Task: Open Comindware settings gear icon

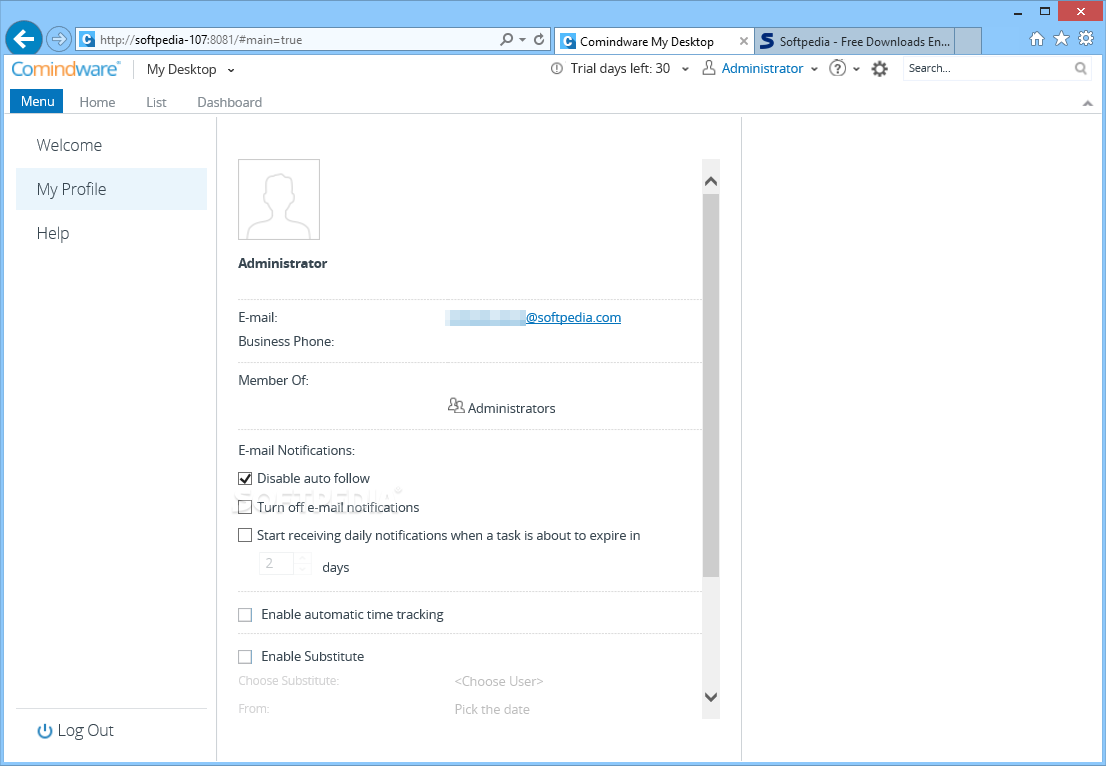Action: pos(879,68)
